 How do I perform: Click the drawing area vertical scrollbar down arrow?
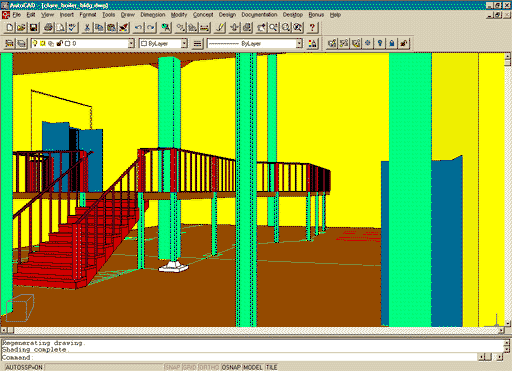[x=508, y=323]
